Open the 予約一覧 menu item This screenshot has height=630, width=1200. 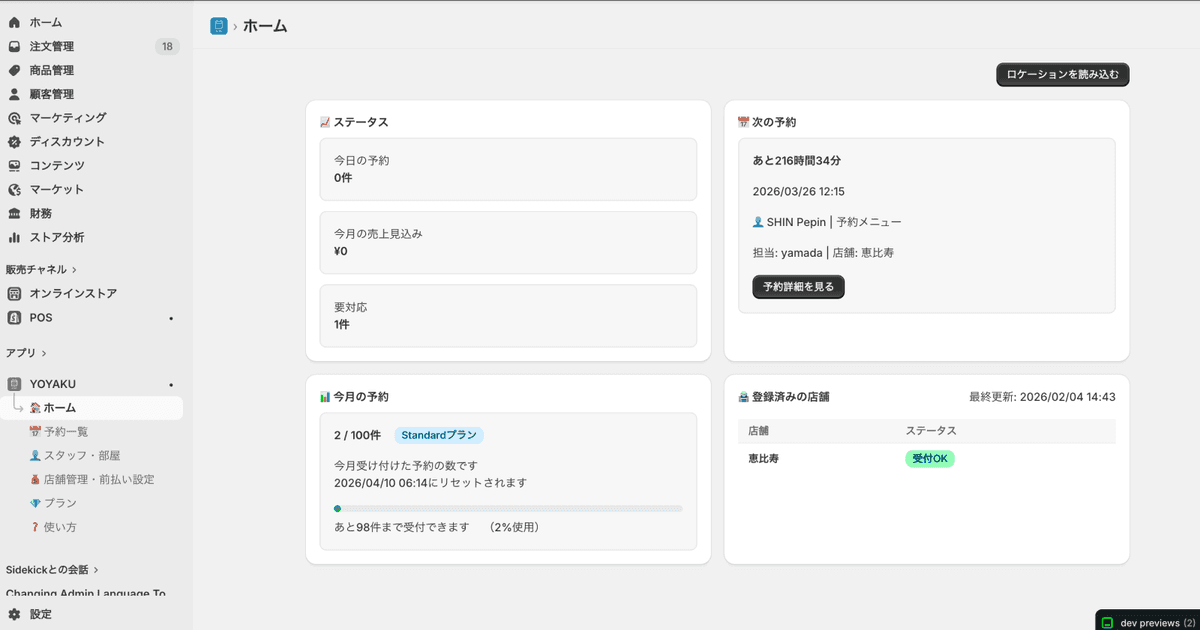pyautogui.click(x=66, y=432)
